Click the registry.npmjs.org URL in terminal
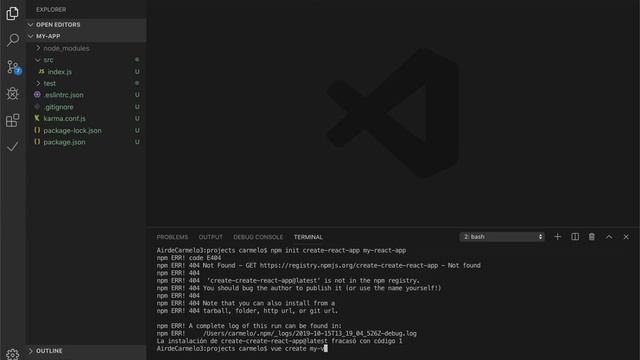 pyautogui.click(x=349, y=266)
